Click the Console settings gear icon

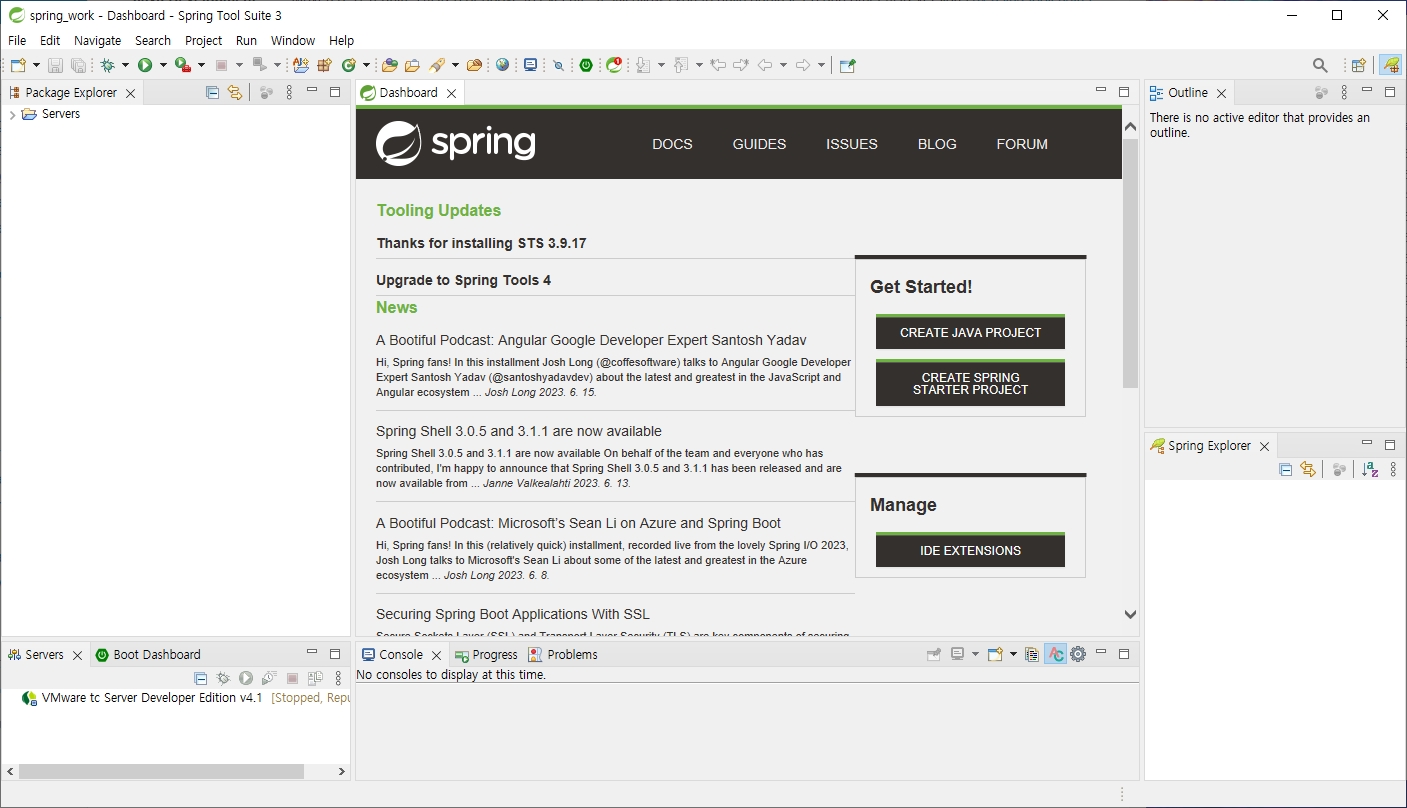pyautogui.click(x=1078, y=654)
